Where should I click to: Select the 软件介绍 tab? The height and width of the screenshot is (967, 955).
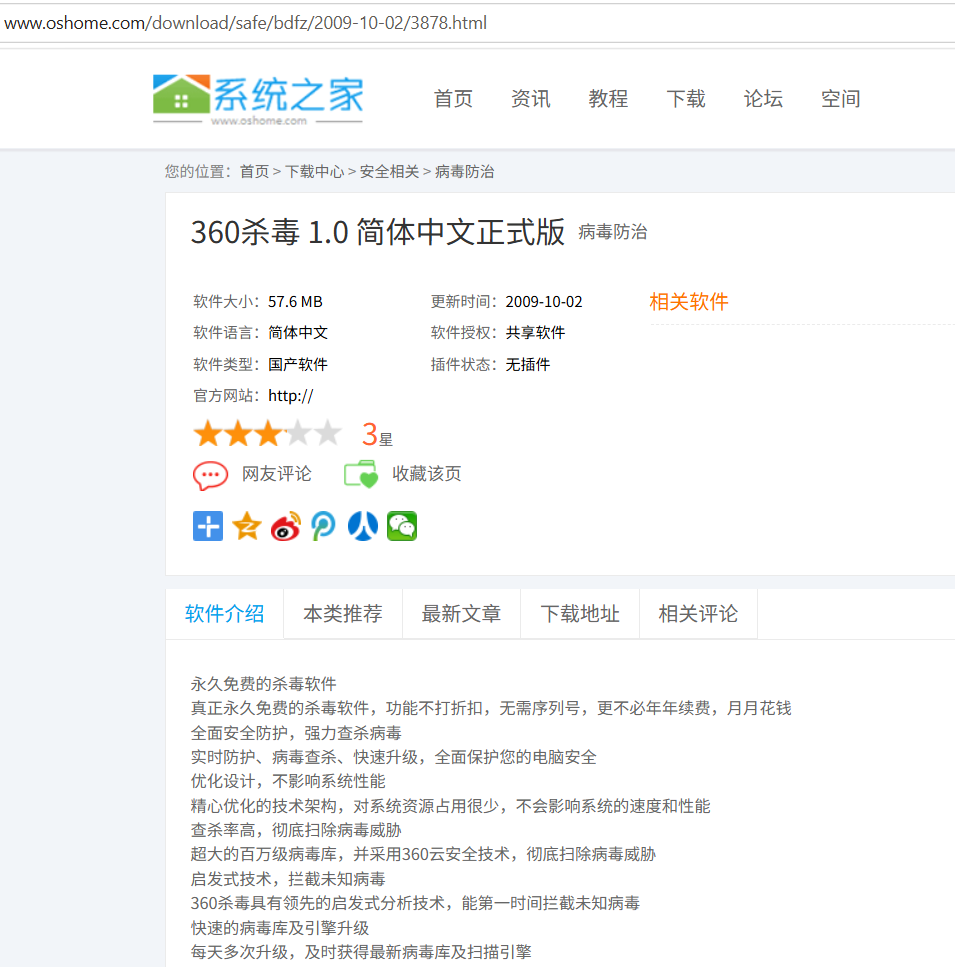[224, 614]
